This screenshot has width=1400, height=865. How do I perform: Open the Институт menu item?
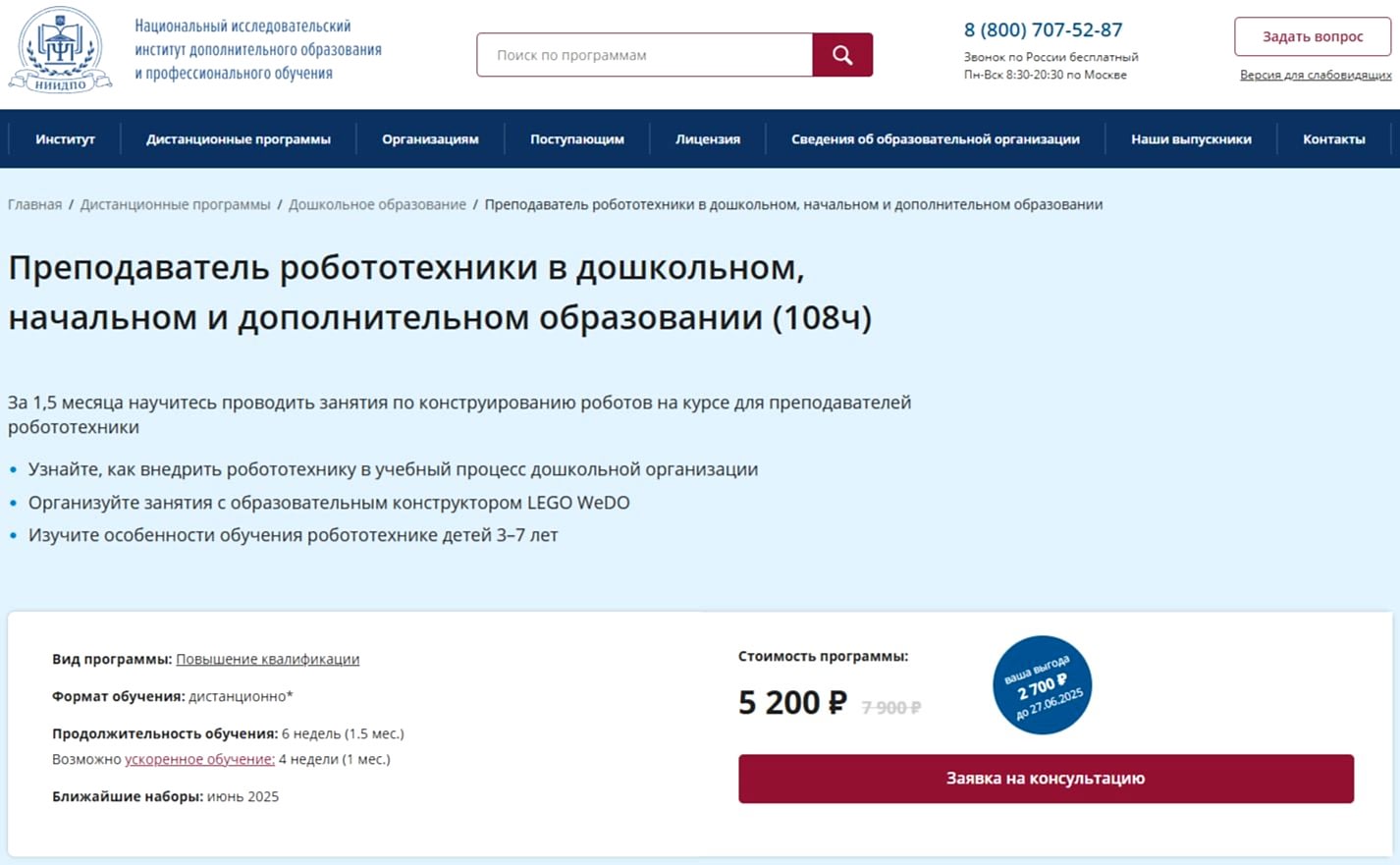click(65, 138)
